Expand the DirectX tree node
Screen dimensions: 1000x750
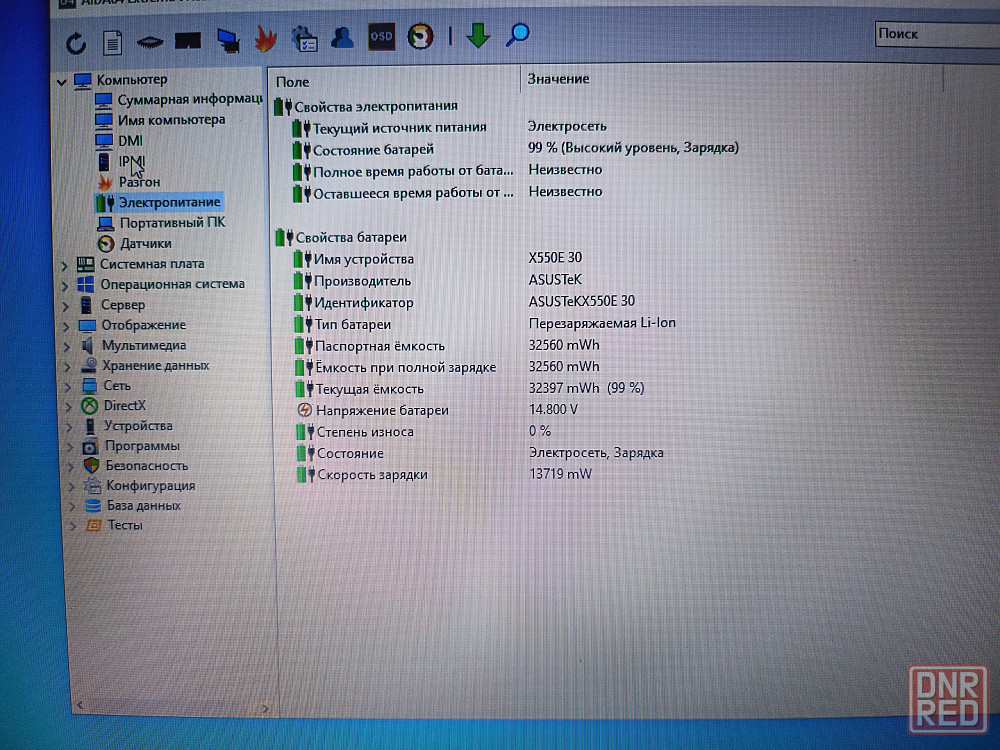click(x=69, y=406)
